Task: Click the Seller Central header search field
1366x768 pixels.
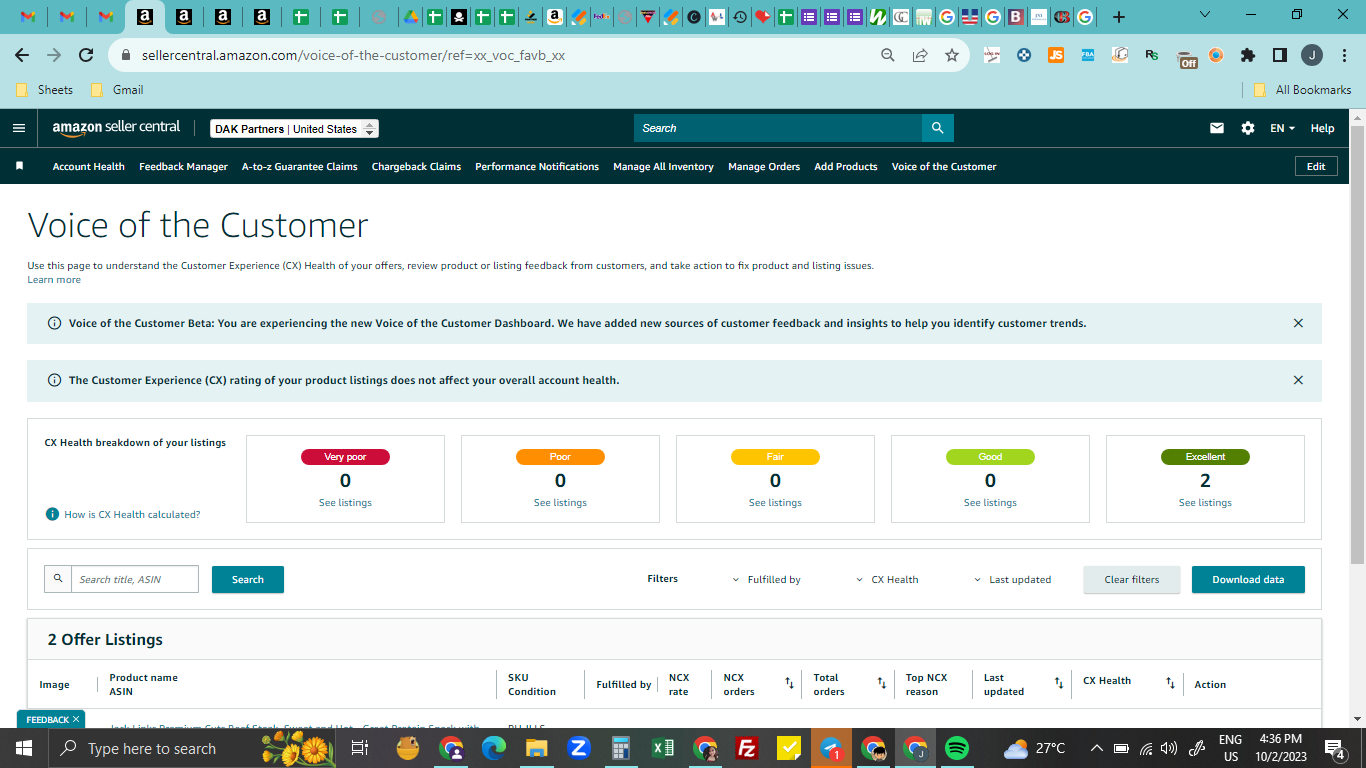Action: pyautogui.click(x=778, y=128)
